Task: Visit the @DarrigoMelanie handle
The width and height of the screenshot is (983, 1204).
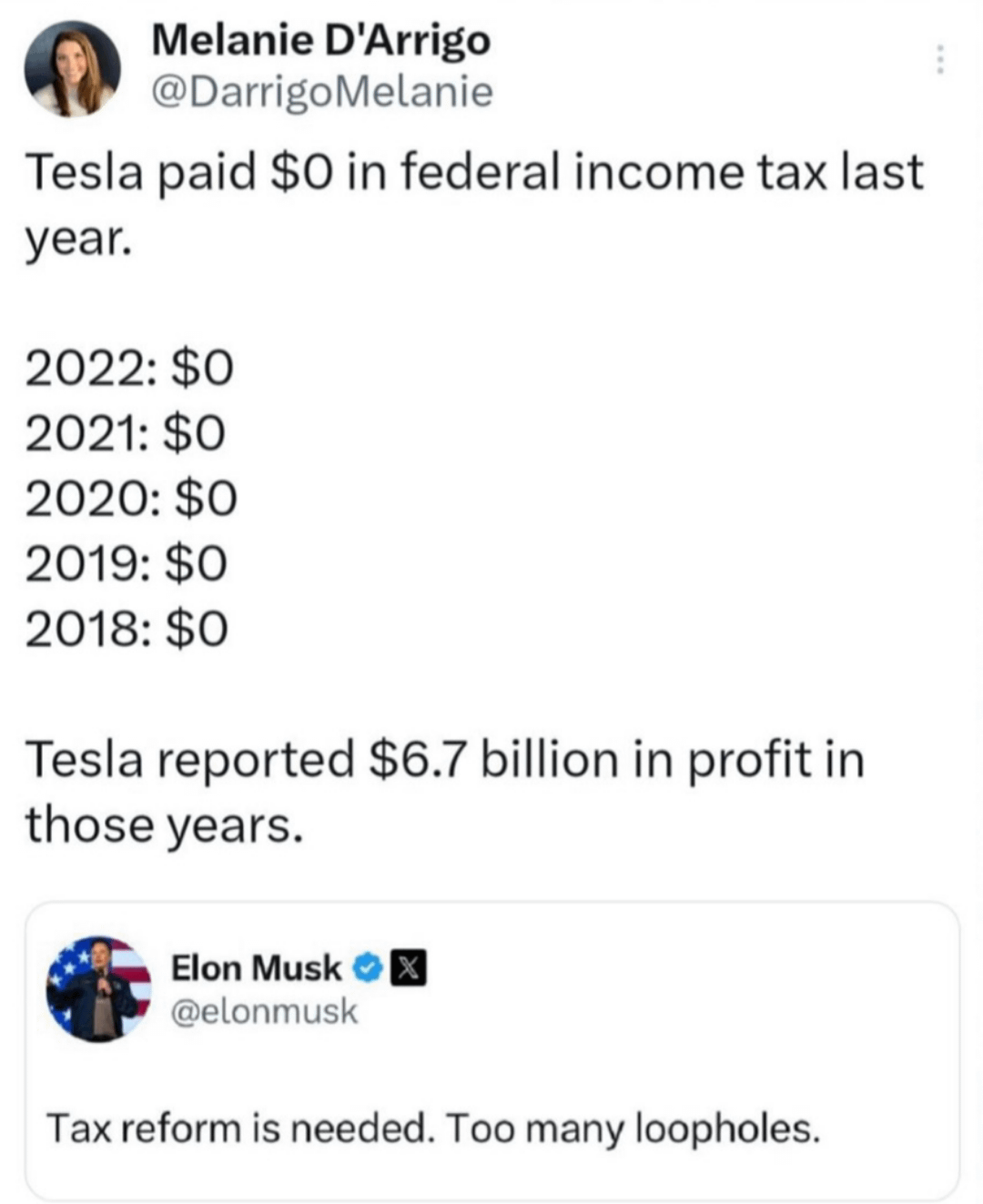Action: point(321,92)
